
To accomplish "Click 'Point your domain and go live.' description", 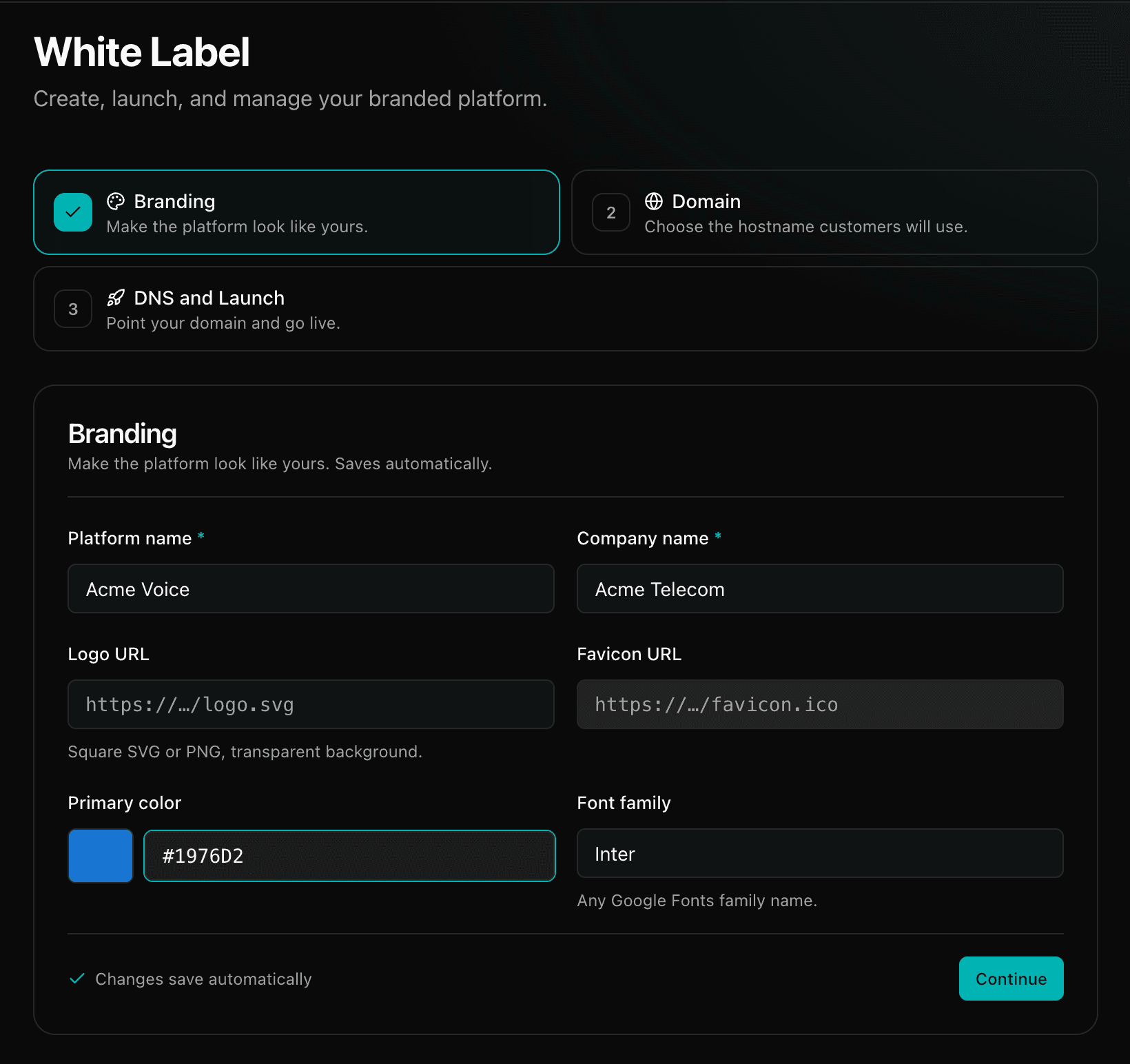I will click(x=223, y=323).
